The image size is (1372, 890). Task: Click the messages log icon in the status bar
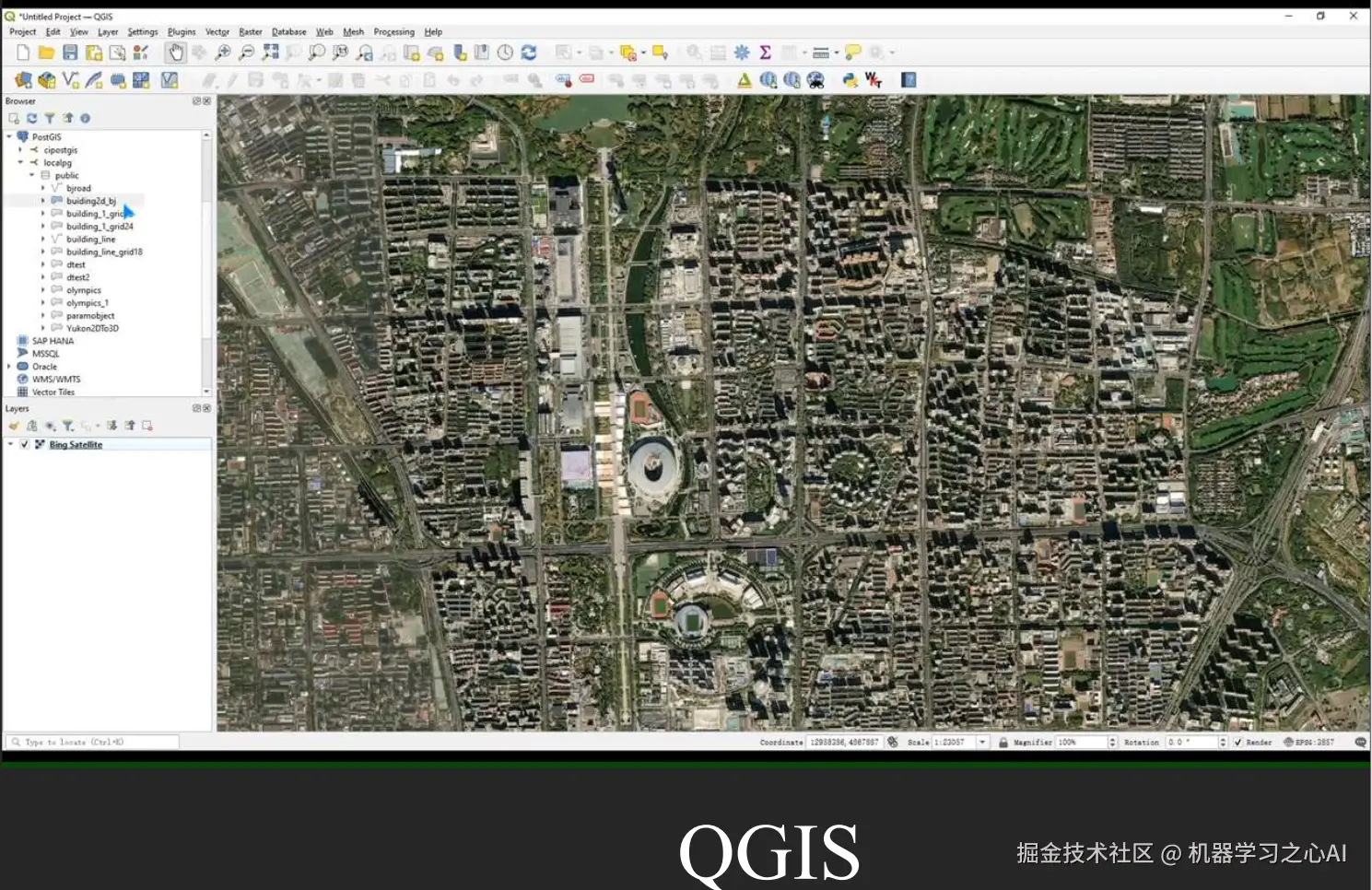pos(1360,742)
